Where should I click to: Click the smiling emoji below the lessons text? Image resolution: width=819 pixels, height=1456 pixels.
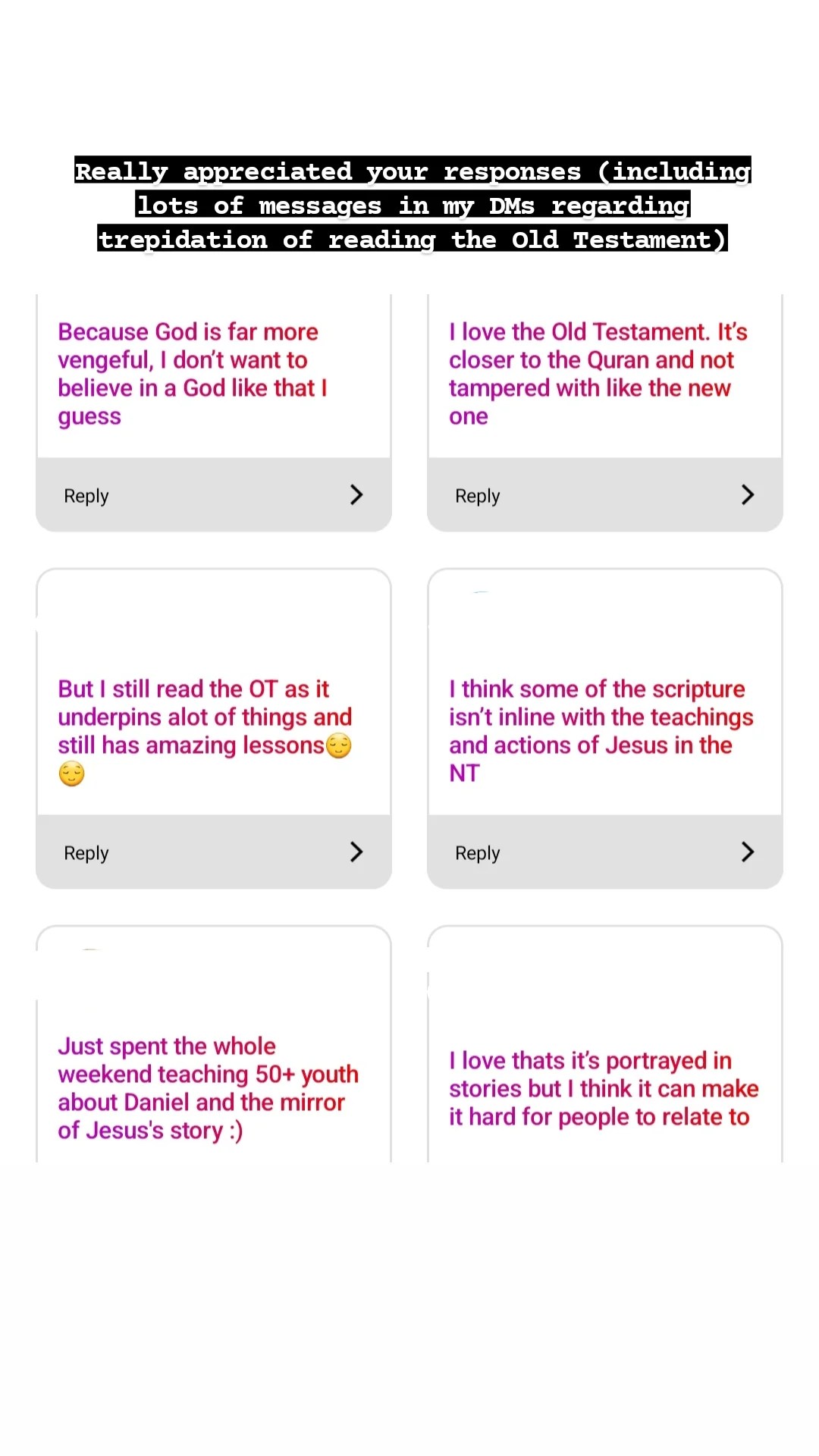(72, 774)
